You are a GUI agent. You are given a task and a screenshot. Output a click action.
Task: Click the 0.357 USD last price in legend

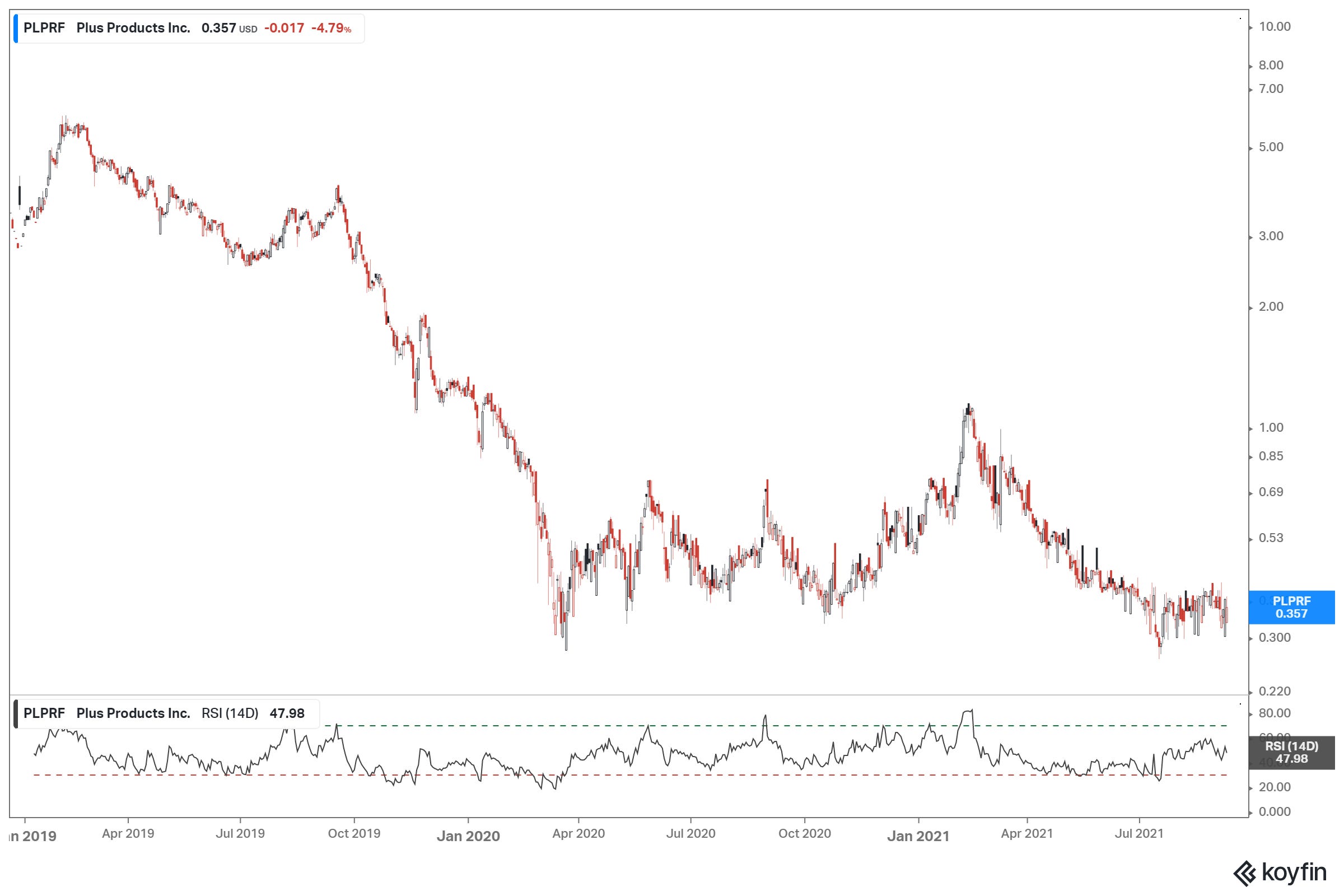(229, 28)
